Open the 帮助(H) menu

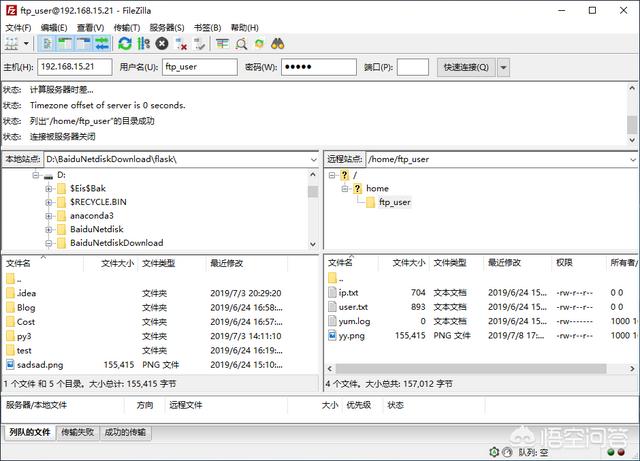pyautogui.click(x=244, y=27)
